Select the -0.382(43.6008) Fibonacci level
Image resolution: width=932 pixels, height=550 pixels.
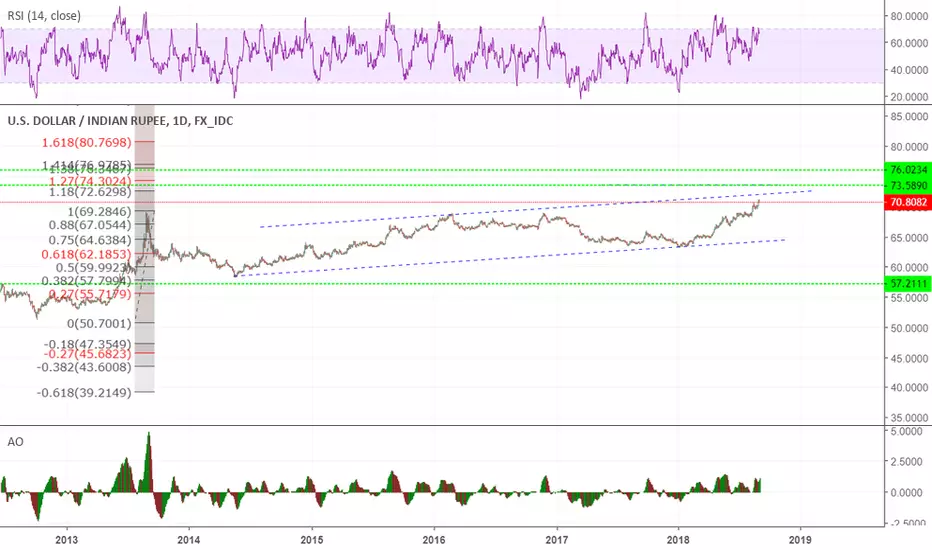tap(84, 367)
